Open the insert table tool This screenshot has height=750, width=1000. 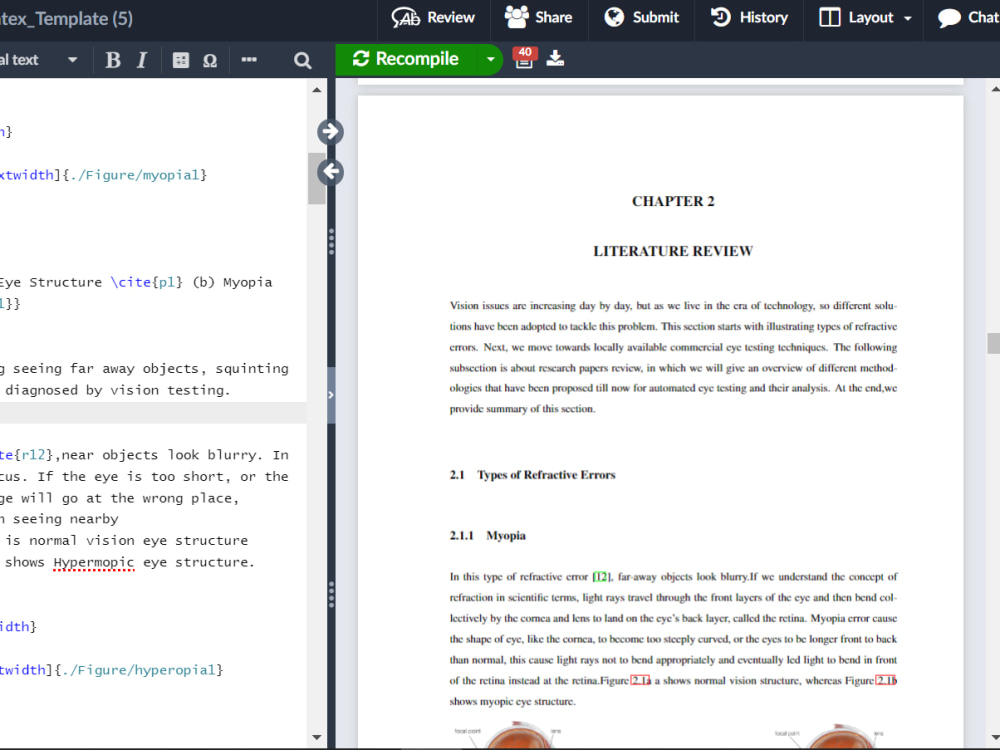point(180,59)
